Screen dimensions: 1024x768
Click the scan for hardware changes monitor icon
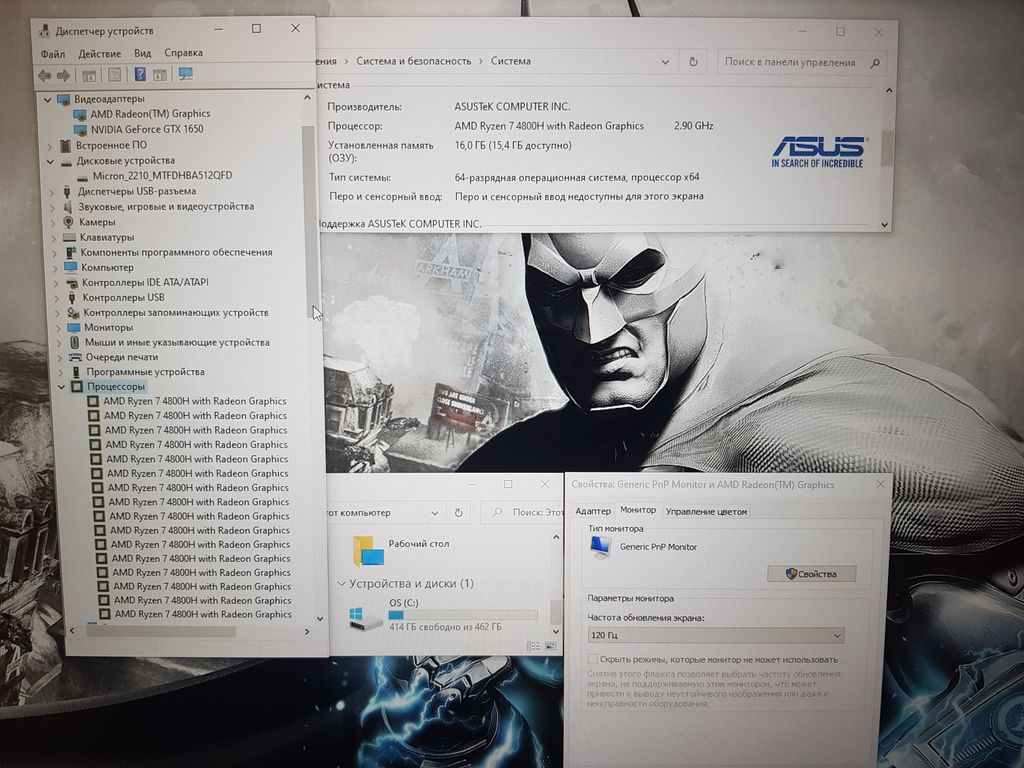click(185, 74)
